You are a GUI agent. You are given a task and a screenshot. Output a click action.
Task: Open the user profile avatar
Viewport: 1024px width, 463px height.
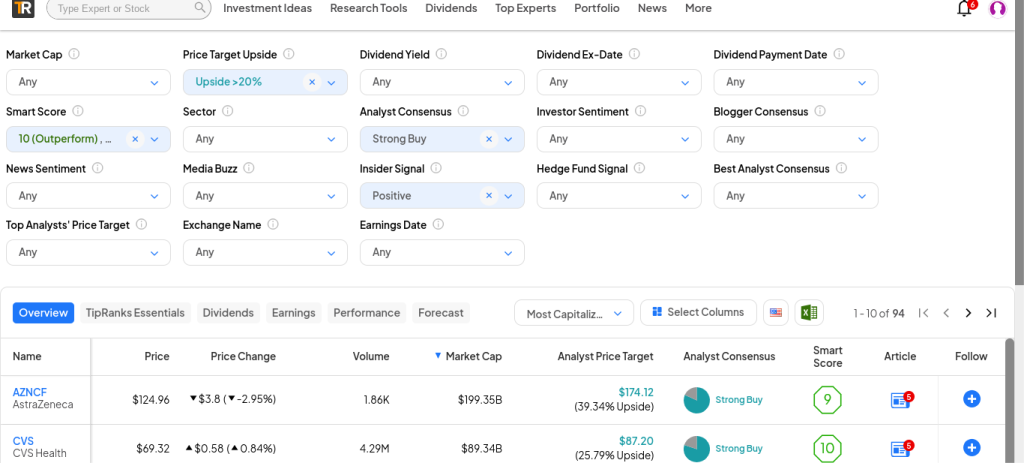click(997, 9)
